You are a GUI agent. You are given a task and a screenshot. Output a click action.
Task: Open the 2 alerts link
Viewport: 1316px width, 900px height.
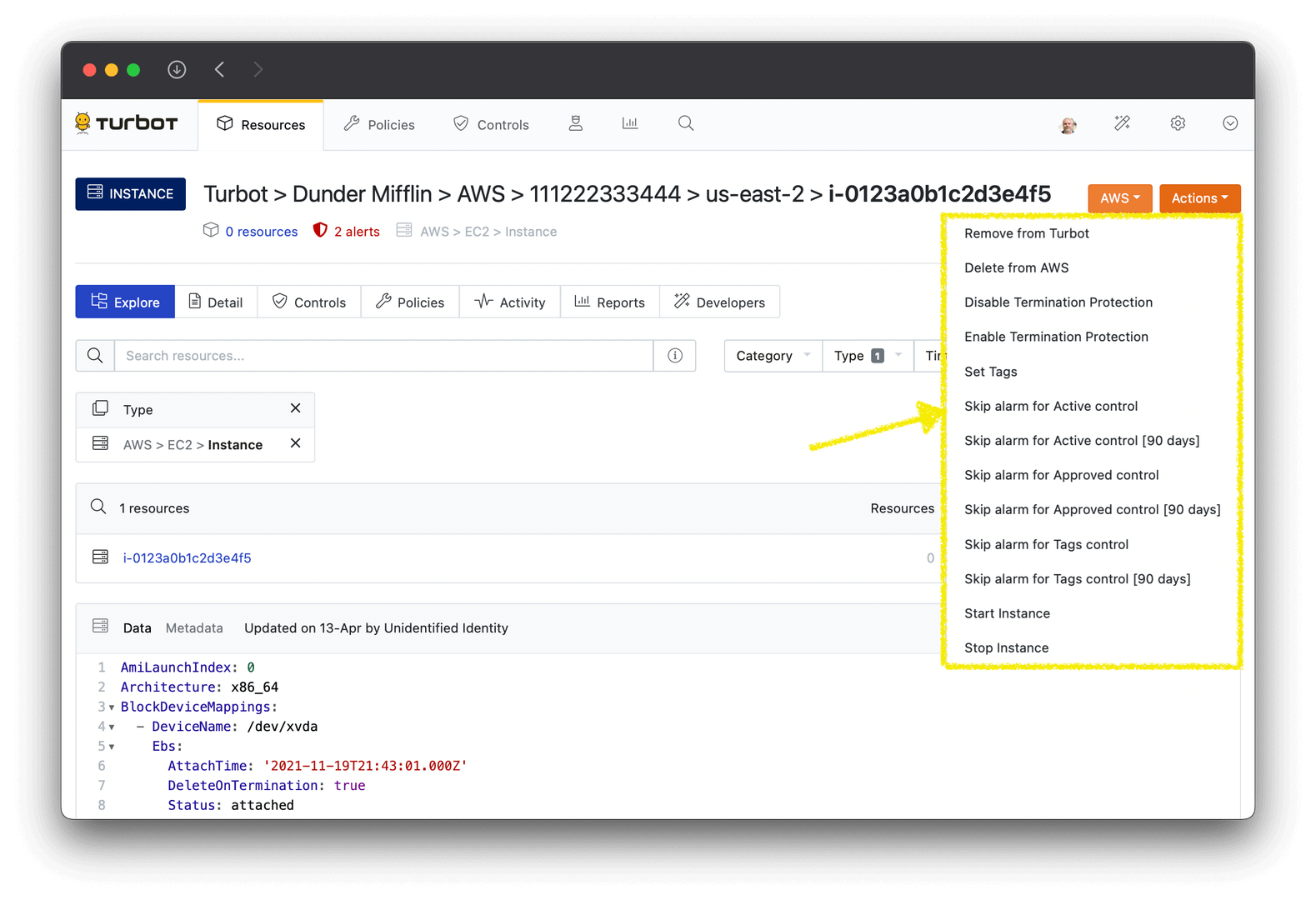click(357, 232)
